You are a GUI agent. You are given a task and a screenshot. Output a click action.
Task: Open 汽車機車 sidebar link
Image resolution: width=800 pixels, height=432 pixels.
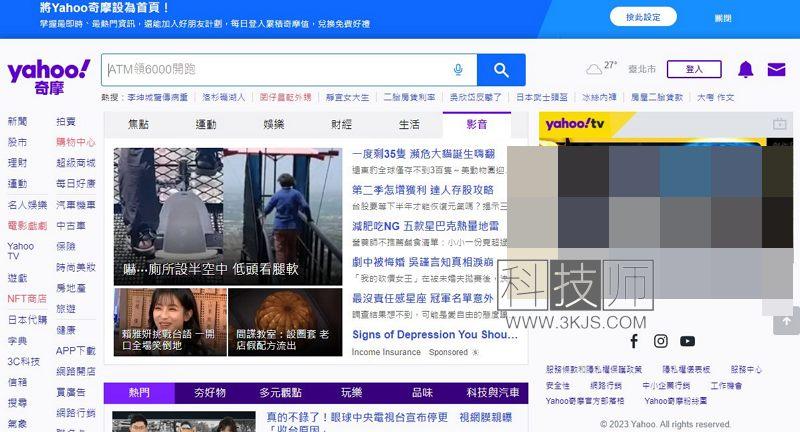pyautogui.click(x=76, y=205)
